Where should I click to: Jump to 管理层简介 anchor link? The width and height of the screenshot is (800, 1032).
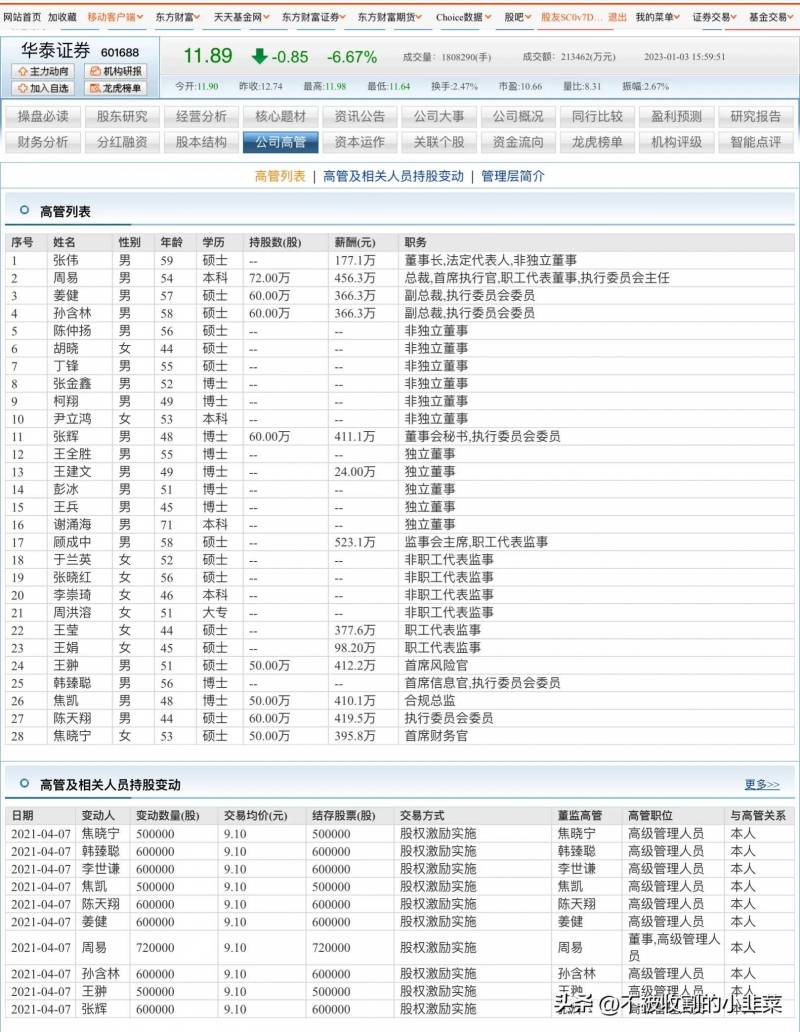pos(512,176)
